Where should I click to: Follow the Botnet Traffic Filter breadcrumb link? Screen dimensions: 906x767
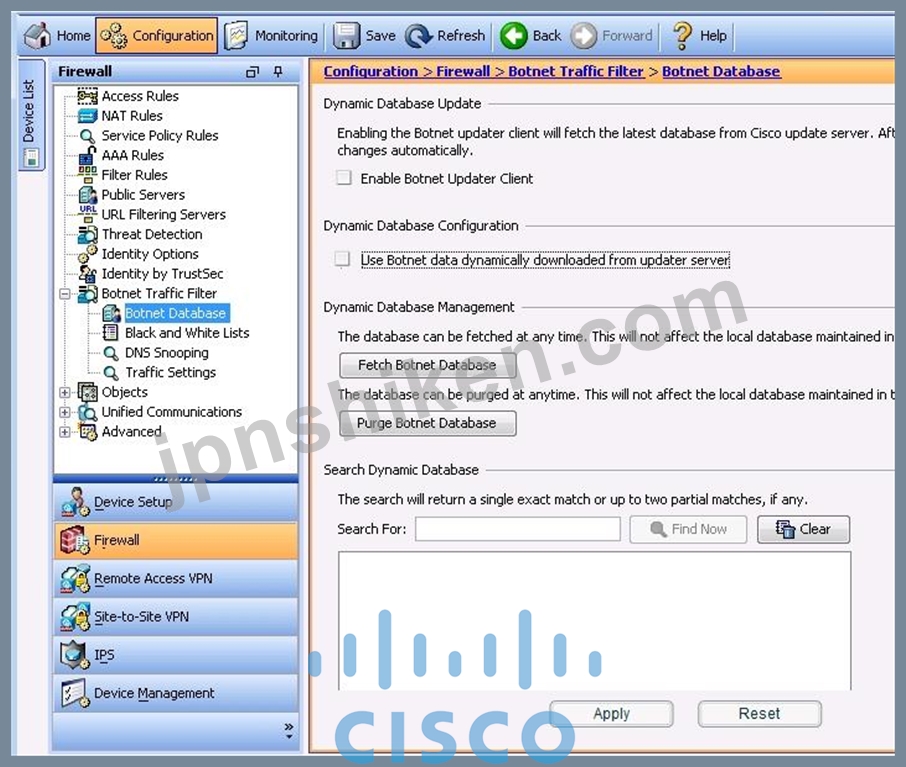click(575, 72)
